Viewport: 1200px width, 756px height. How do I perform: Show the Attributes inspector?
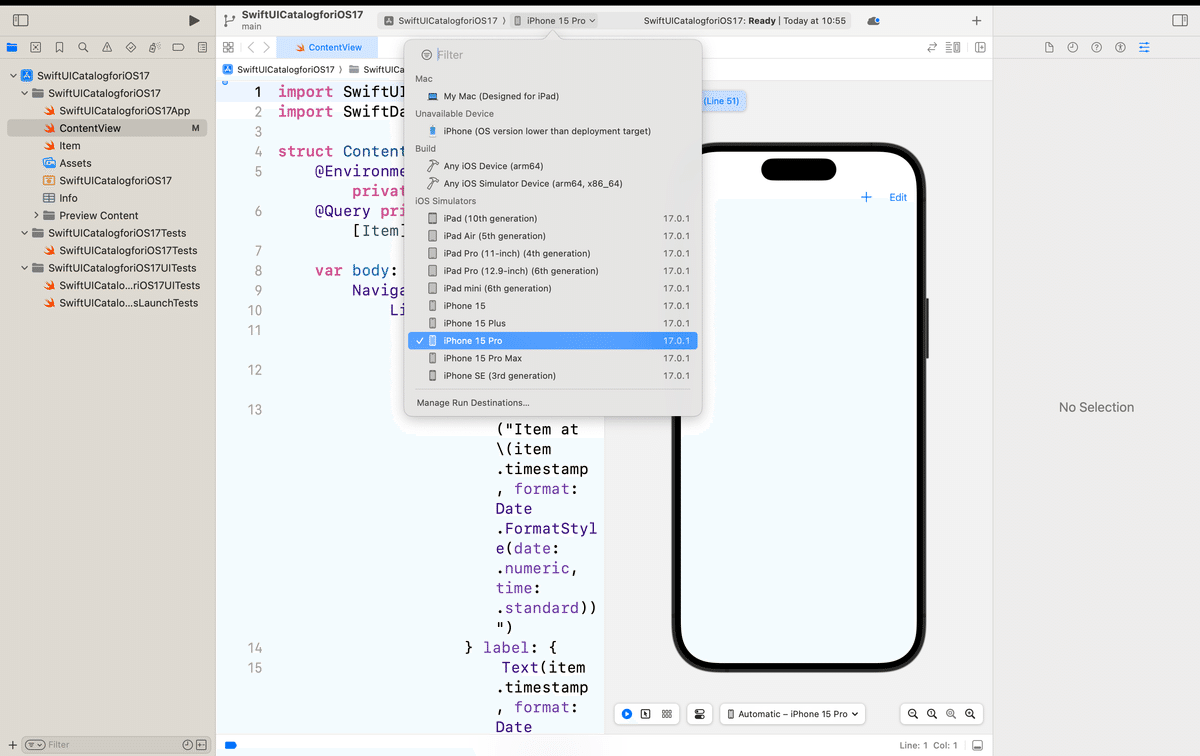1144,47
